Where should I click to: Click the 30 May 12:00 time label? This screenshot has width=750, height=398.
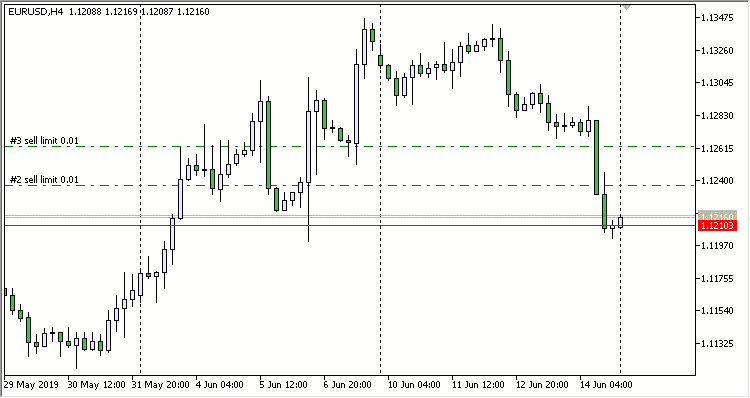(x=96, y=385)
